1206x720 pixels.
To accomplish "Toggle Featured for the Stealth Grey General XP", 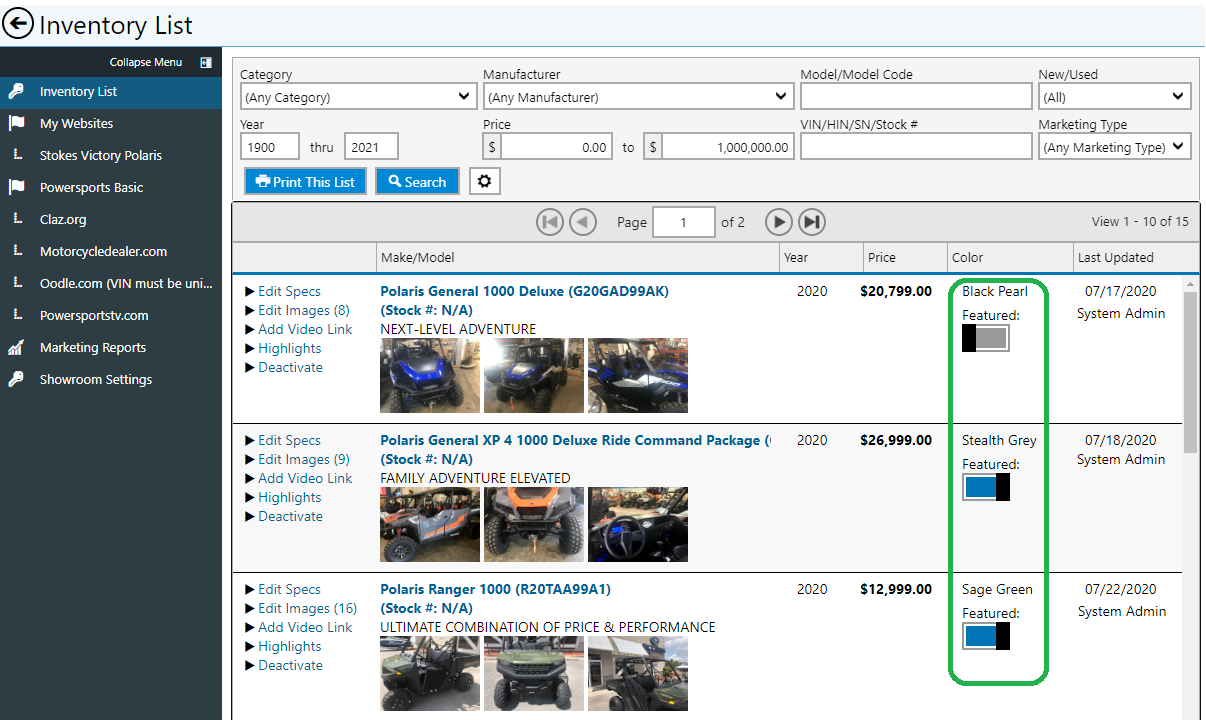I will click(x=985, y=487).
